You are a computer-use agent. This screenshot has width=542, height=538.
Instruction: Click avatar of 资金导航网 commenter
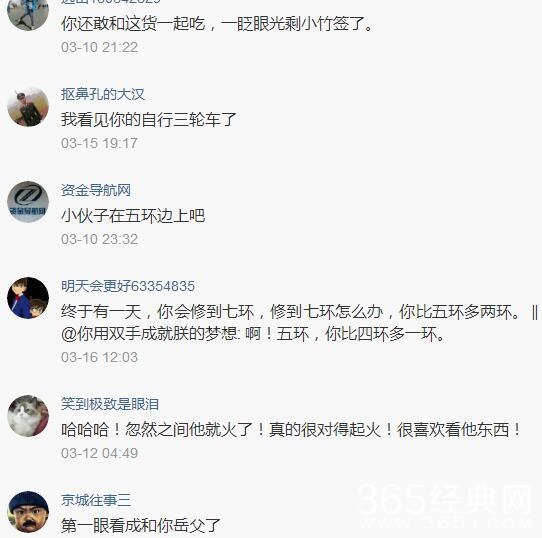tap(28, 202)
